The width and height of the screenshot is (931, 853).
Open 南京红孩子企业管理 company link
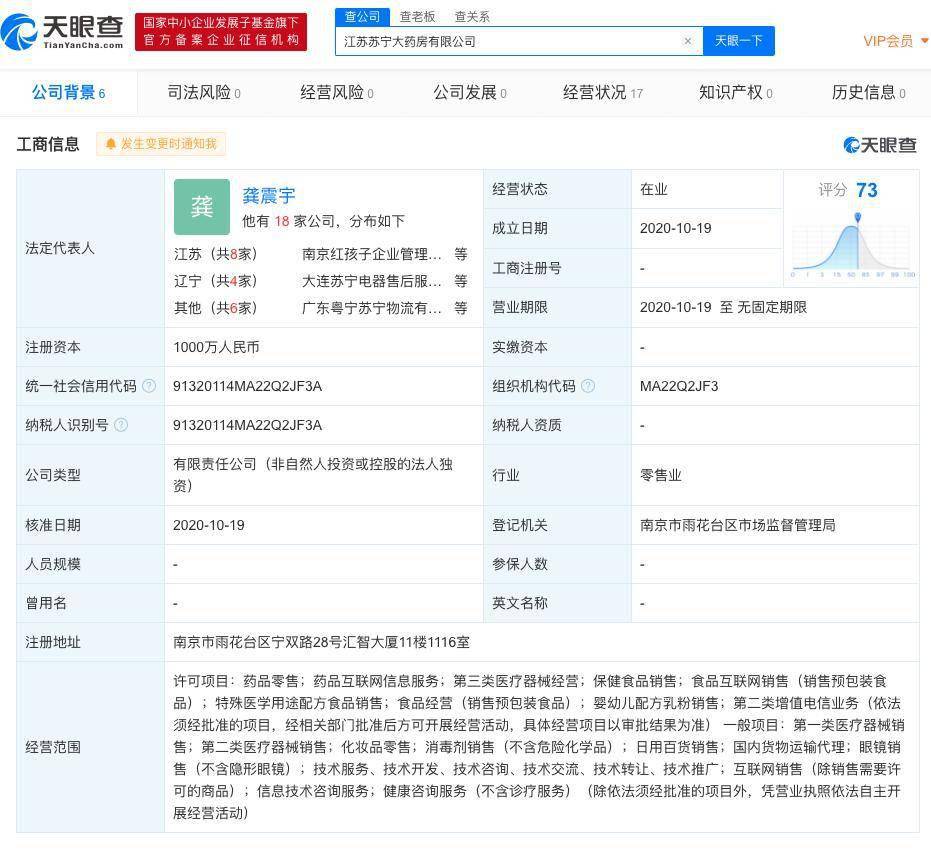372,255
